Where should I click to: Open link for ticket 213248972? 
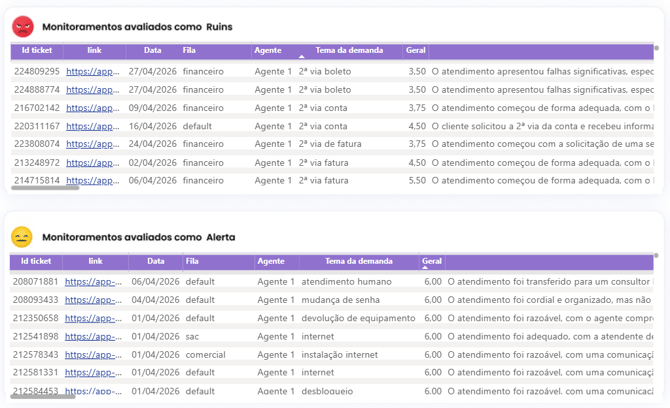click(93, 163)
